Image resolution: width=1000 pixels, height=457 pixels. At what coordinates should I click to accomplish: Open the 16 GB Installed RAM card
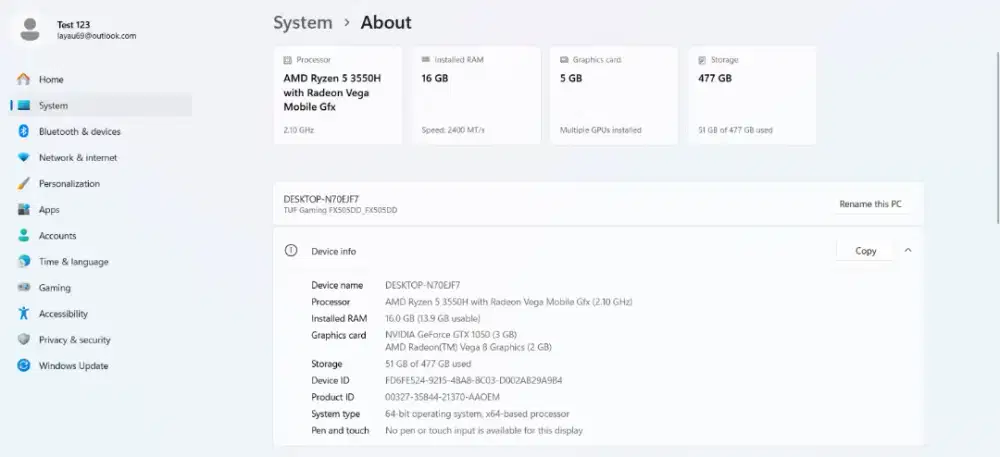pos(476,95)
